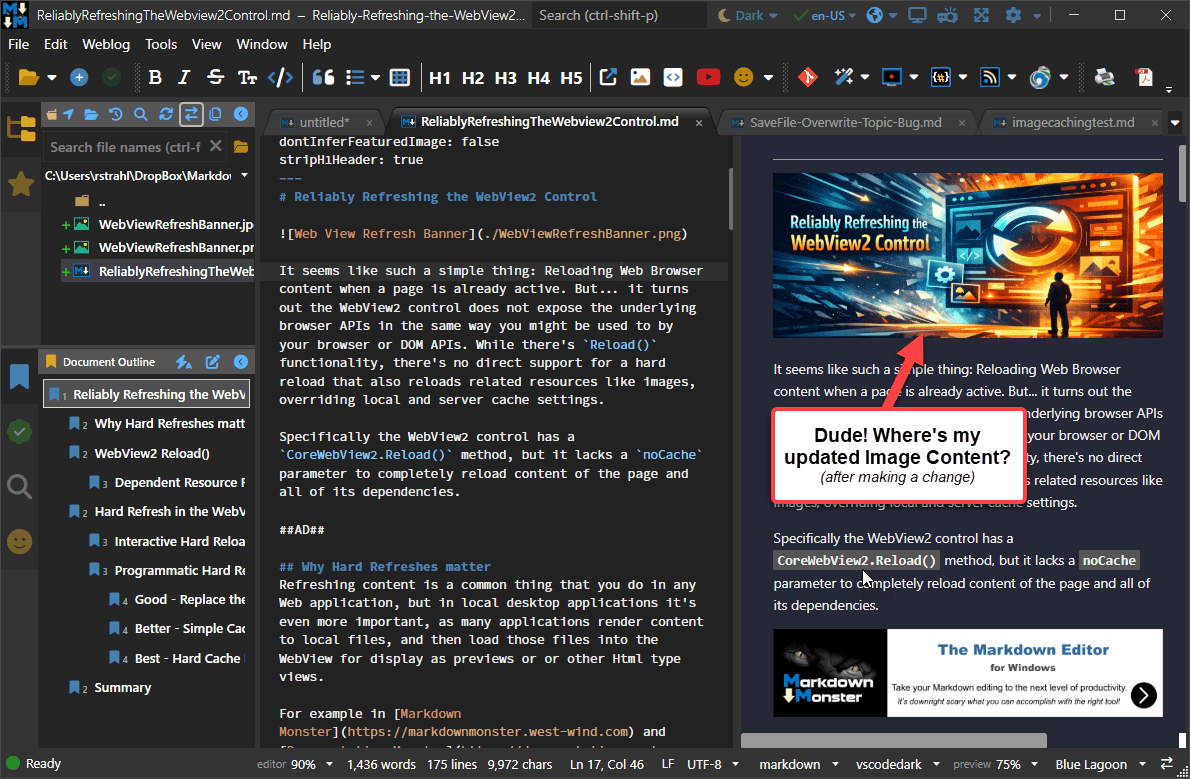Screen dimensions: 1190x779
Task: Switch to imagecachingtest.md tab
Action: (1073, 122)
